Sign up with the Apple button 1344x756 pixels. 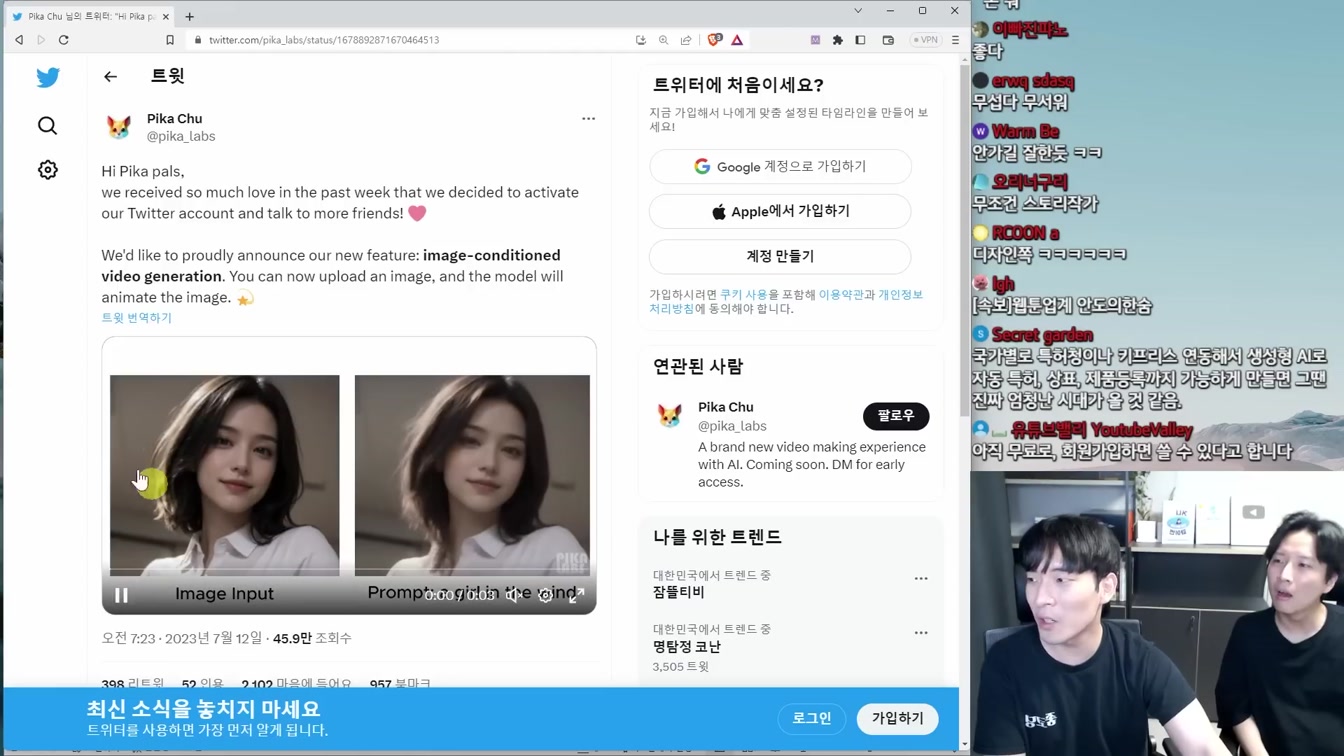[x=780, y=212]
